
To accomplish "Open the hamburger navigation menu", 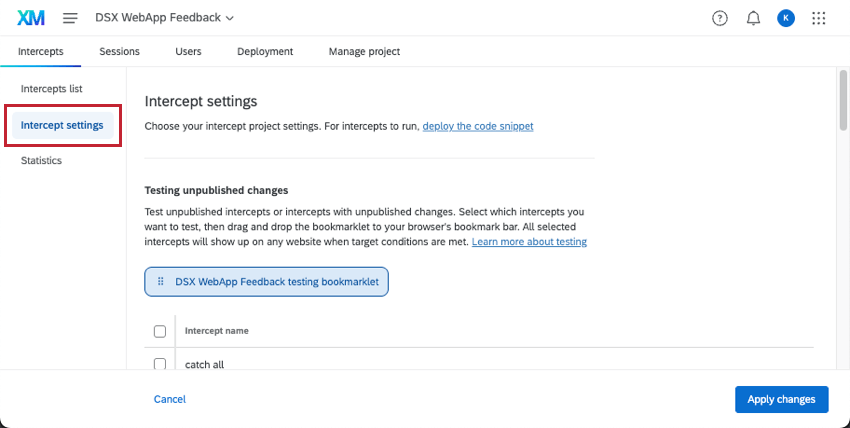I will coord(70,18).
